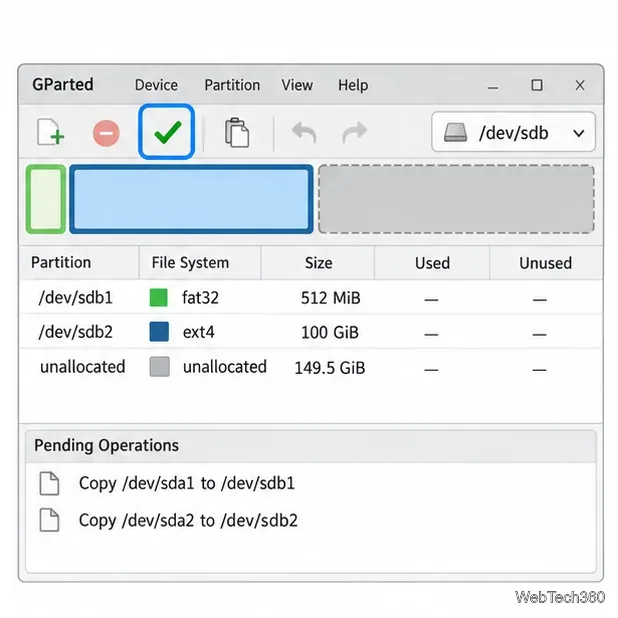Open the /dev/sdb device selector dropdown
The image size is (618, 618).
[513, 132]
